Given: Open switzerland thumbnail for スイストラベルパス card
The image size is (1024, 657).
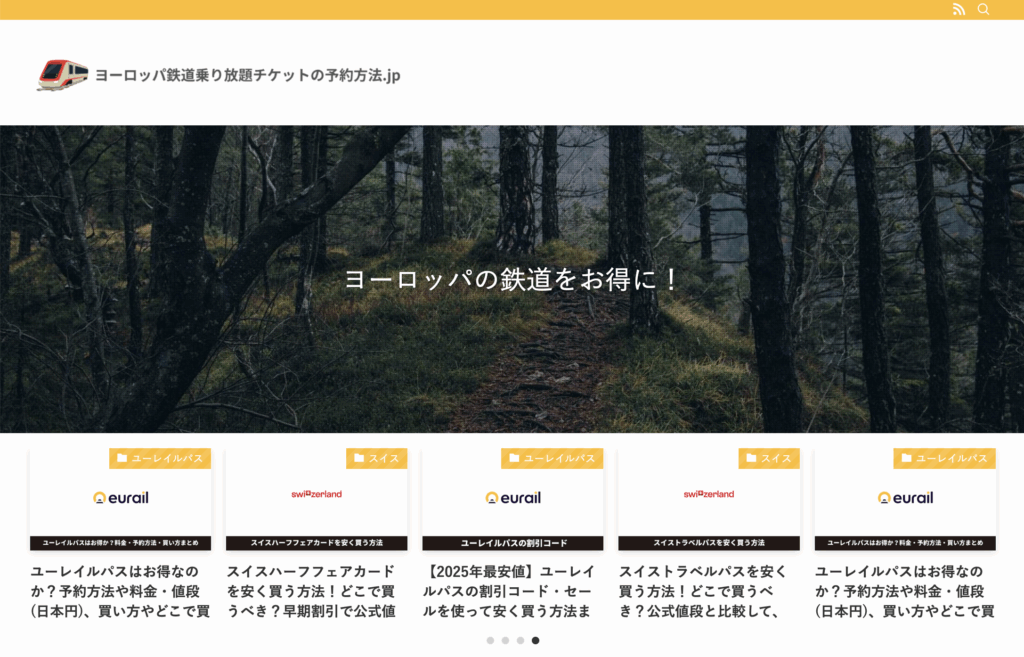Looking at the screenshot, I should click(709, 500).
